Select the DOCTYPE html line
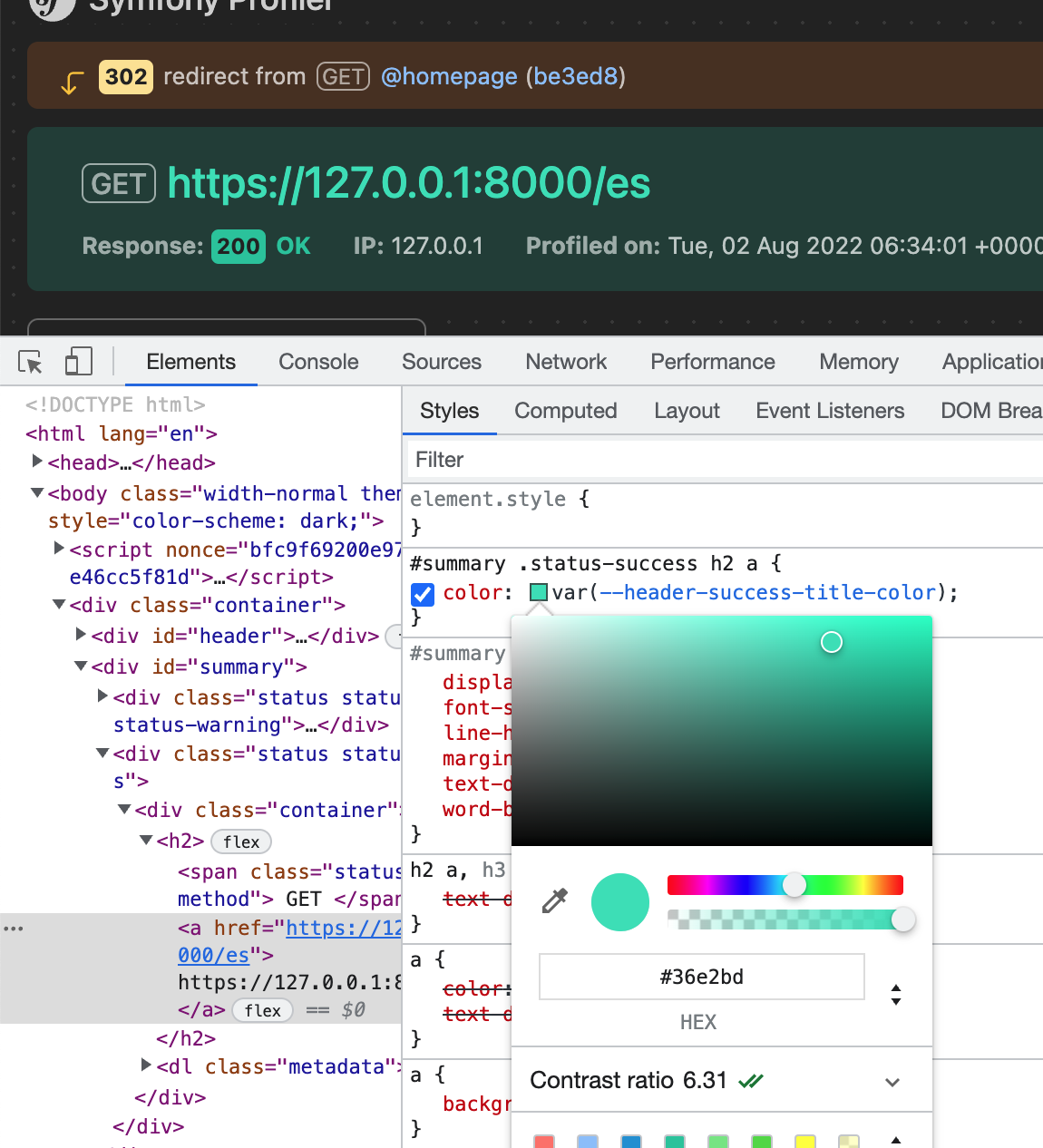 pyautogui.click(x=115, y=404)
